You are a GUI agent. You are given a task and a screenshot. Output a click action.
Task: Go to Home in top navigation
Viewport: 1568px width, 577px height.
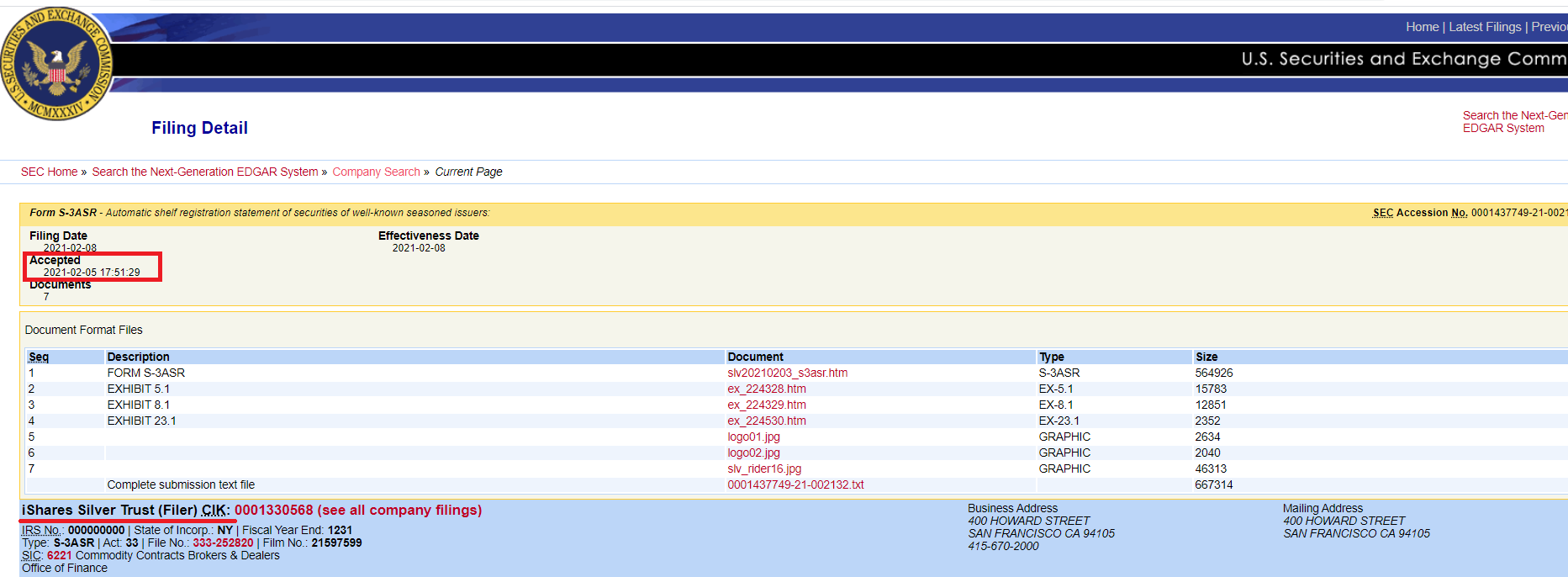pyautogui.click(x=1423, y=27)
